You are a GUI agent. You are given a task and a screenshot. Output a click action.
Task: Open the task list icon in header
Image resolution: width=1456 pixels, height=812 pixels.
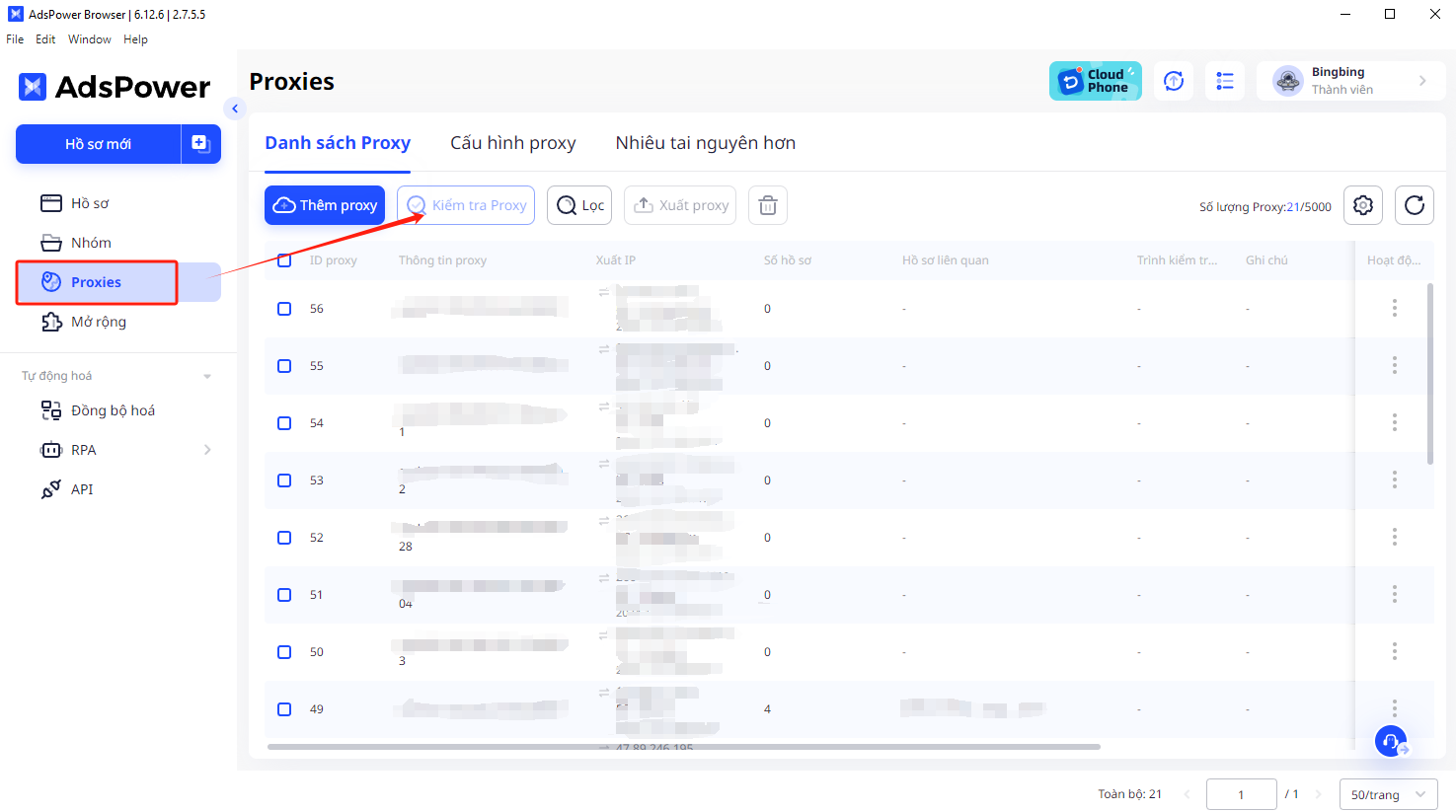pos(1225,81)
